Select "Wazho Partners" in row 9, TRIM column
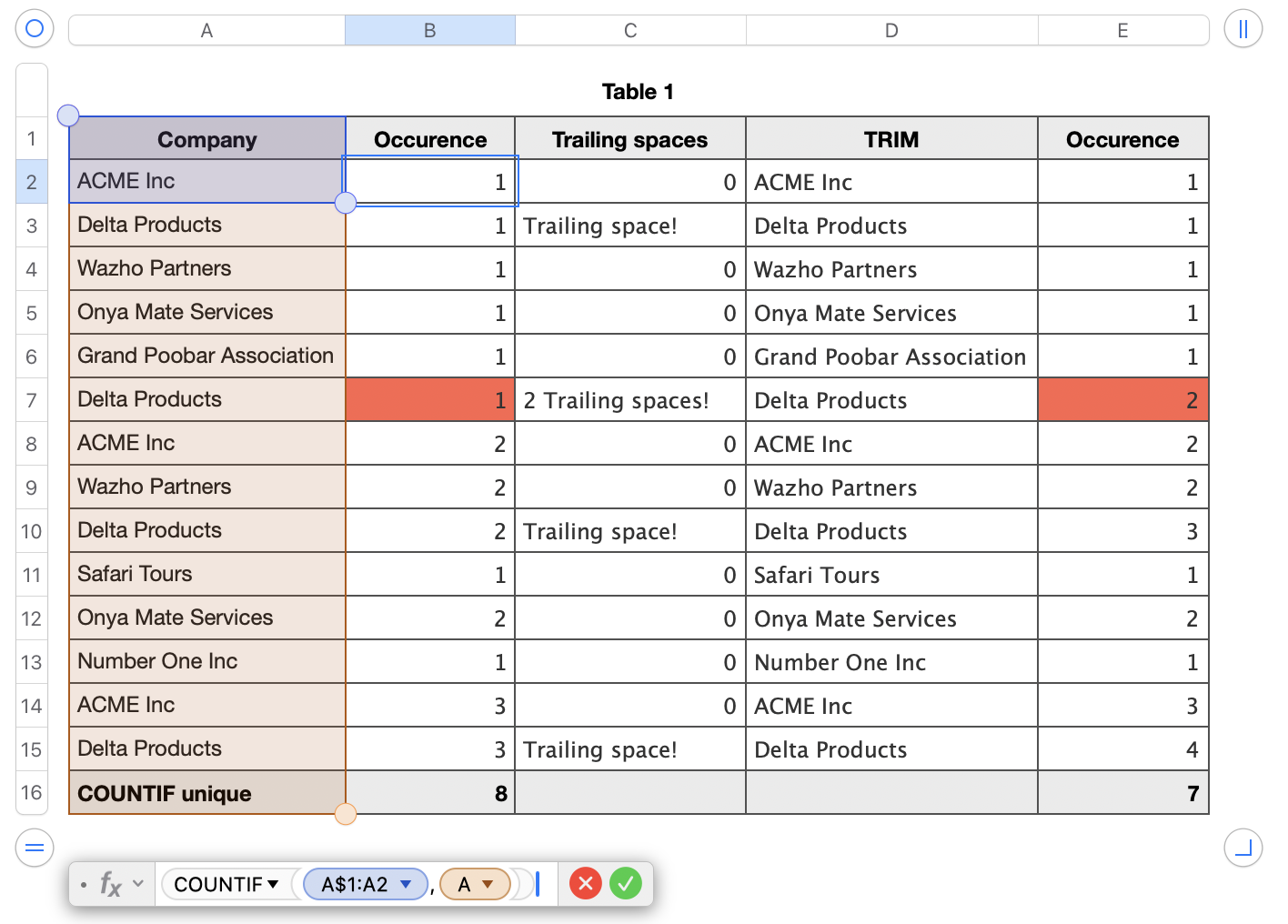The width and height of the screenshot is (1288, 924). point(891,487)
